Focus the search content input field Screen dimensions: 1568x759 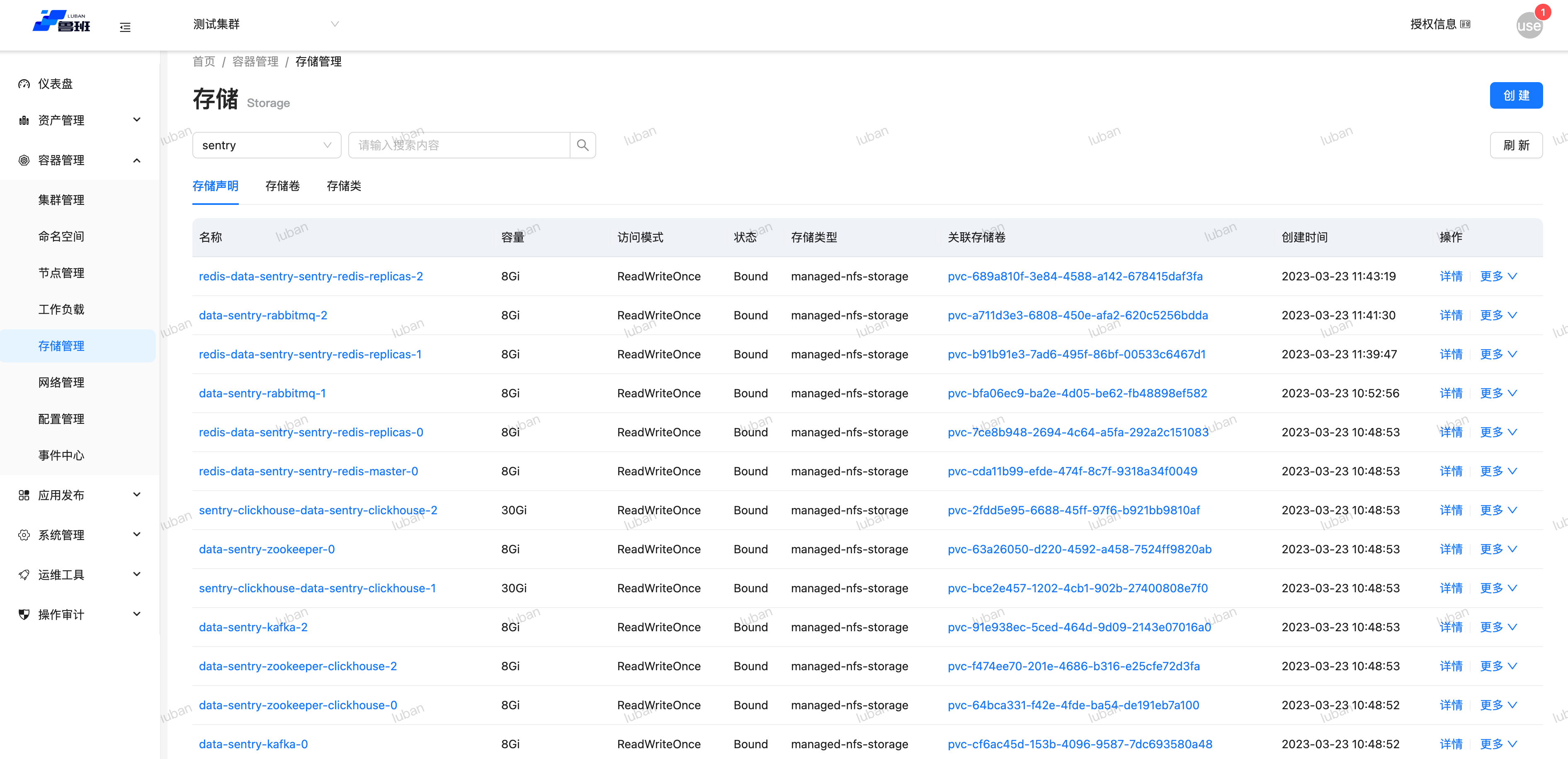(x=459, y=145)
